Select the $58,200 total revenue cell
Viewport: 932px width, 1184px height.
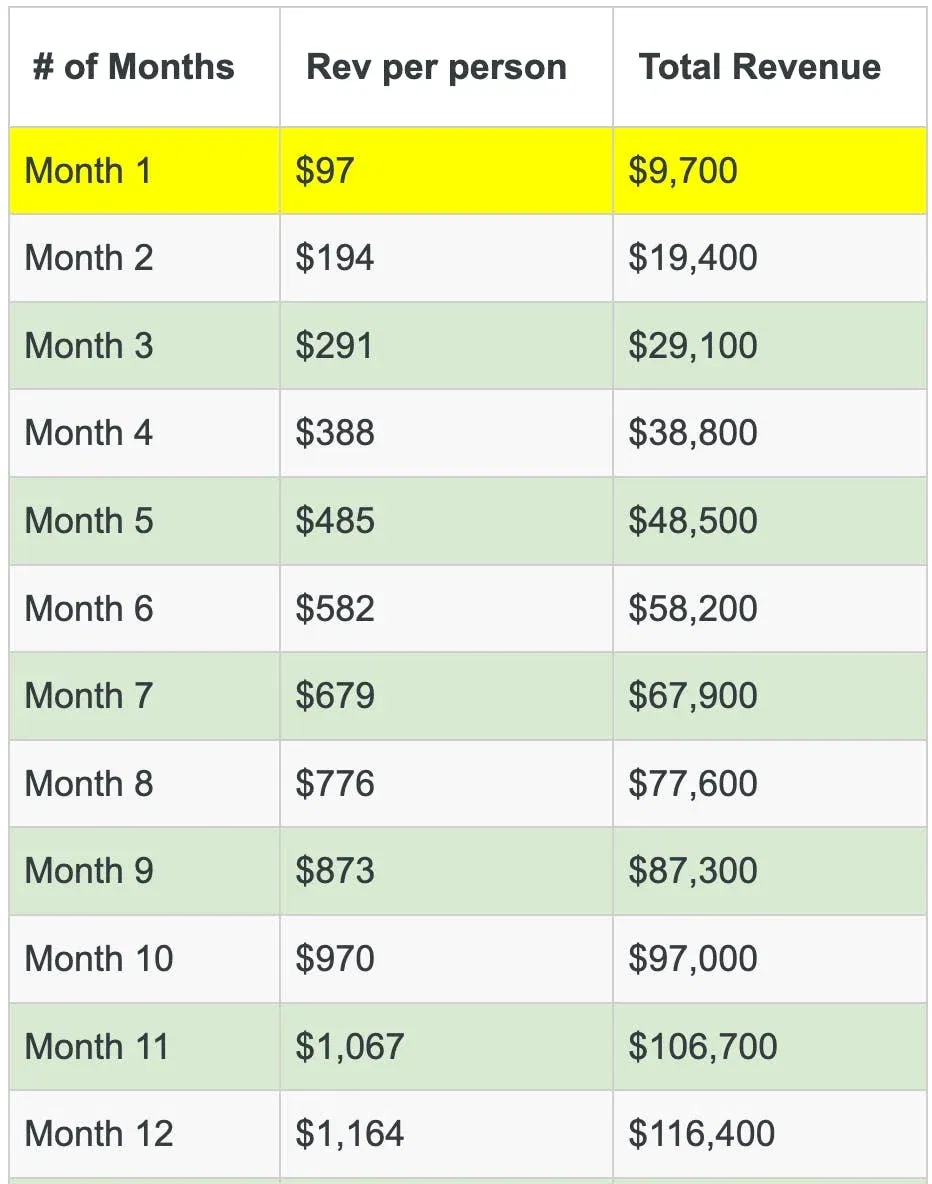(770, 609)
